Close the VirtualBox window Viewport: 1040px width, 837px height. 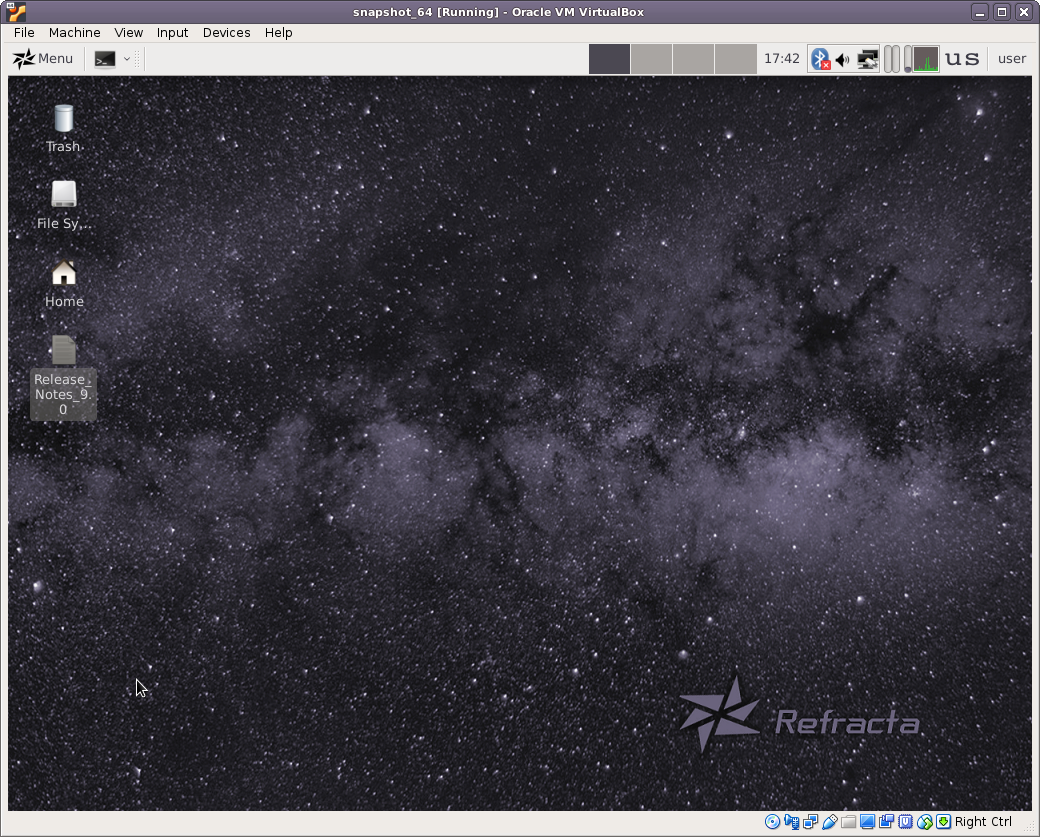[x=1024, y=12]
